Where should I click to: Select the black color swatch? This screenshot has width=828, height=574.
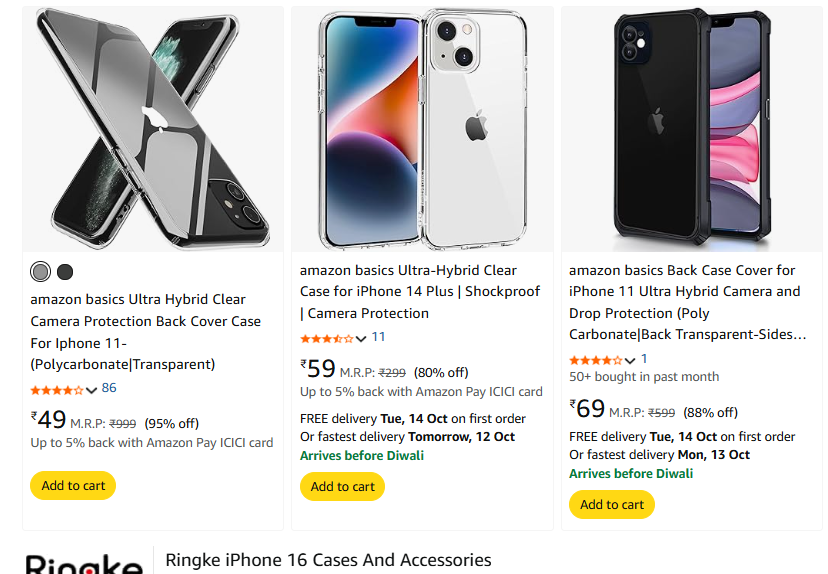(x=65, y=272)
